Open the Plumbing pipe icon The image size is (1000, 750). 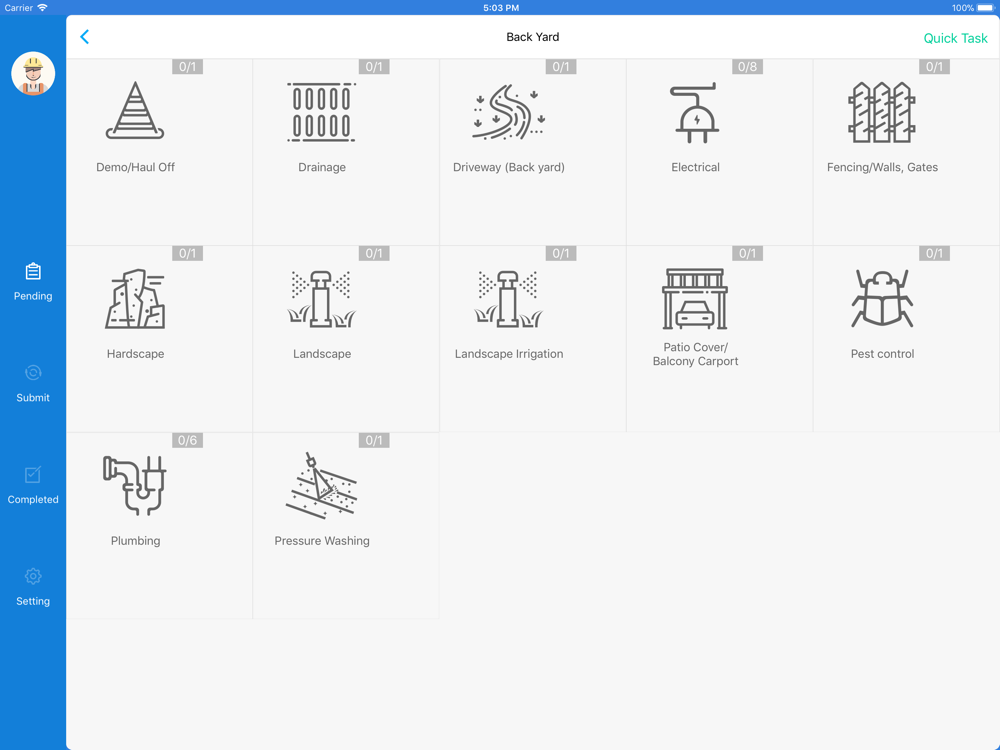[x=135, y=485]
